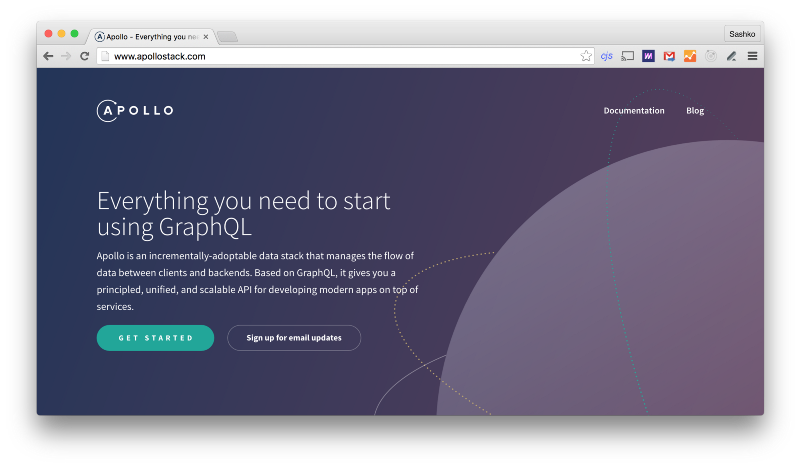Open the Sashko profile button

(742, 34)
